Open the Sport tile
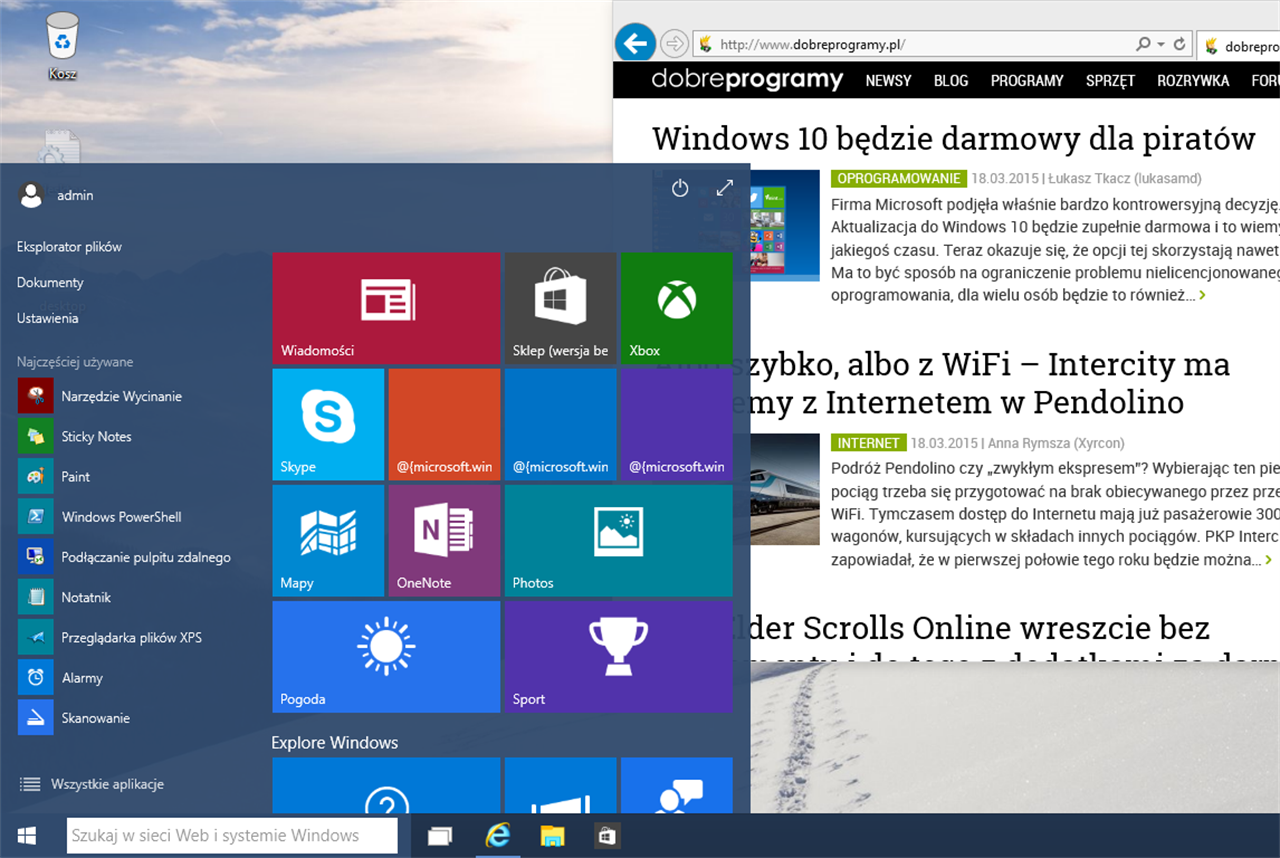Image resolution: width=1280 pixels, height=858 pixels. tap(618, 656)
